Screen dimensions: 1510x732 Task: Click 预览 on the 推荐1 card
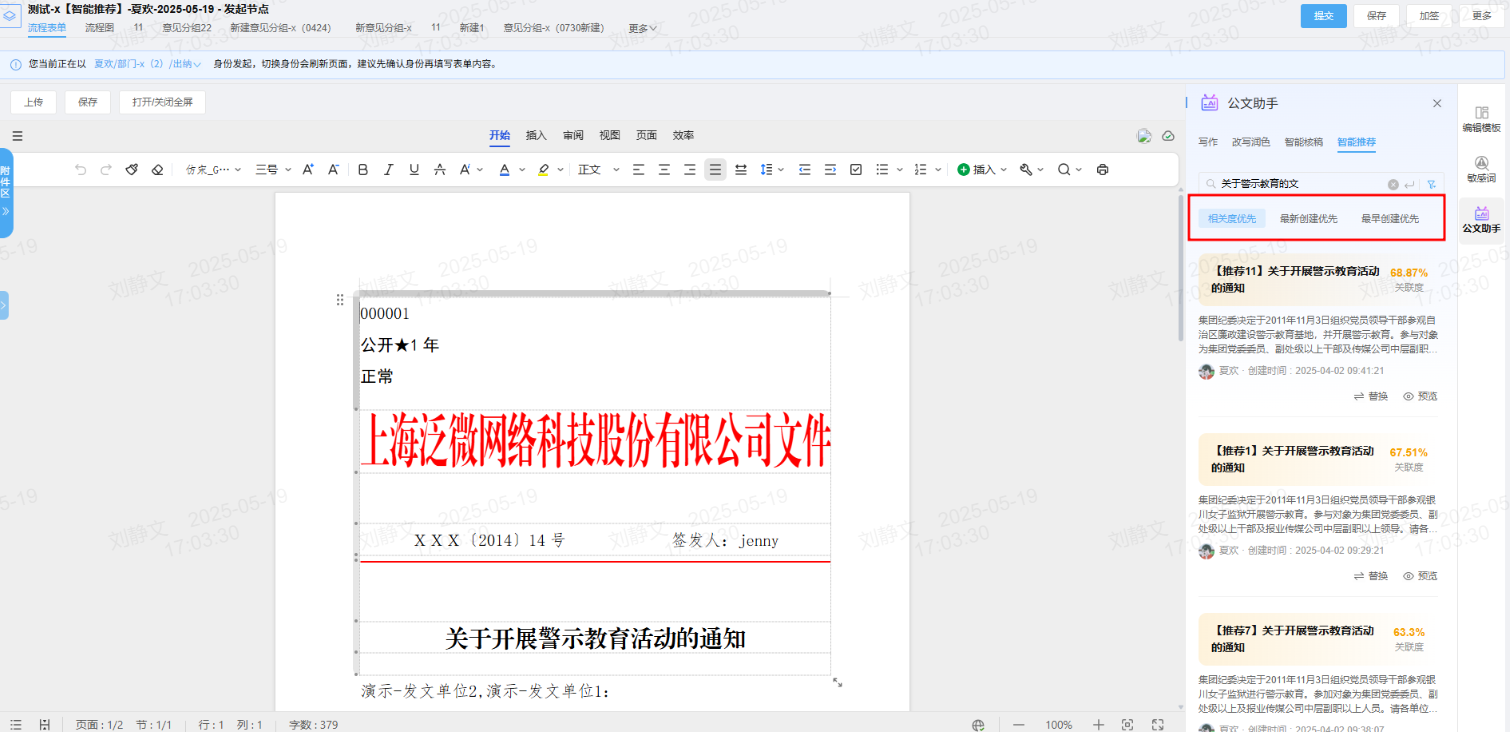[x=1420, y=576]
